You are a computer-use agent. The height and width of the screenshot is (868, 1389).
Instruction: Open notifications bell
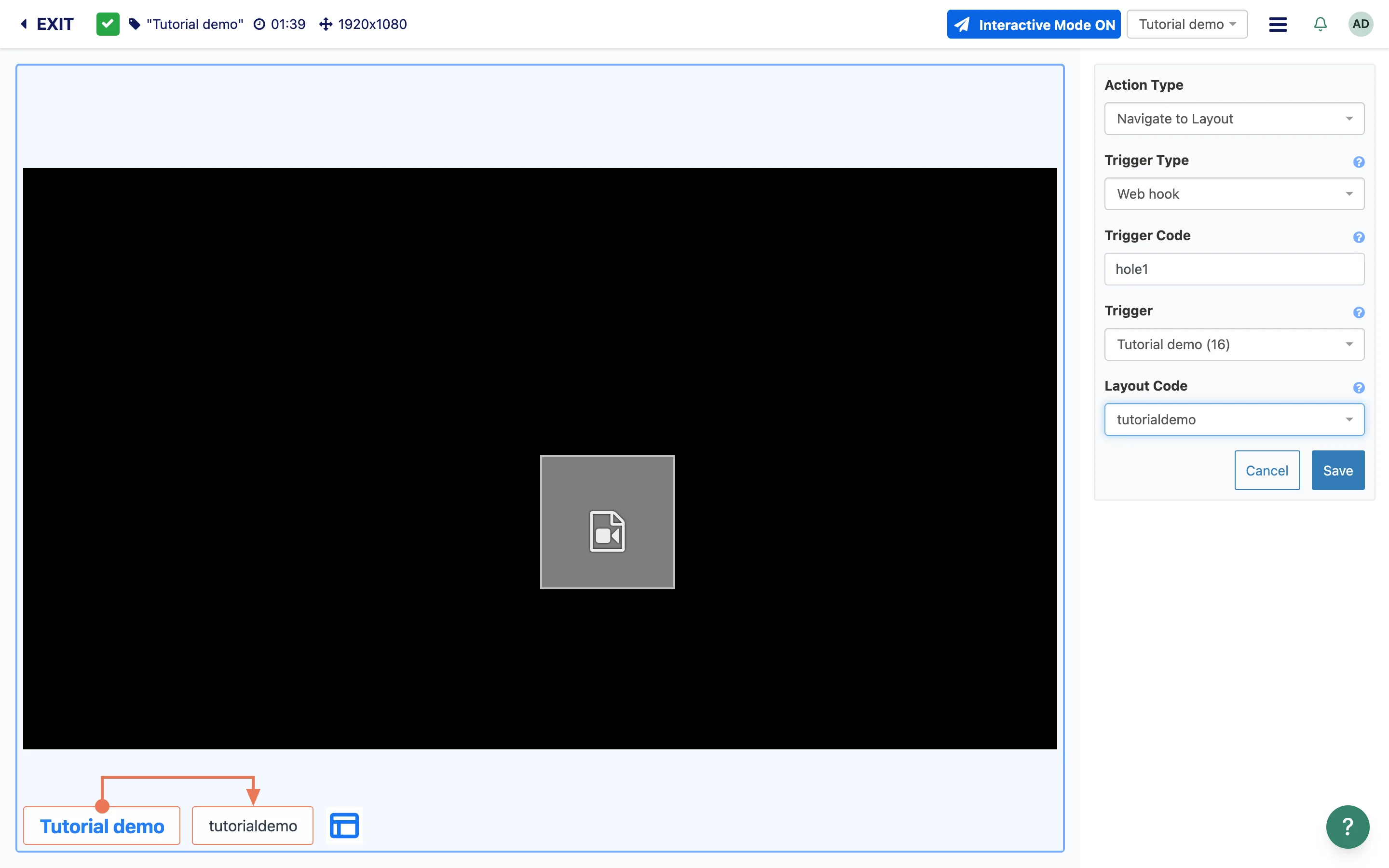click(x=1320, y=24)
